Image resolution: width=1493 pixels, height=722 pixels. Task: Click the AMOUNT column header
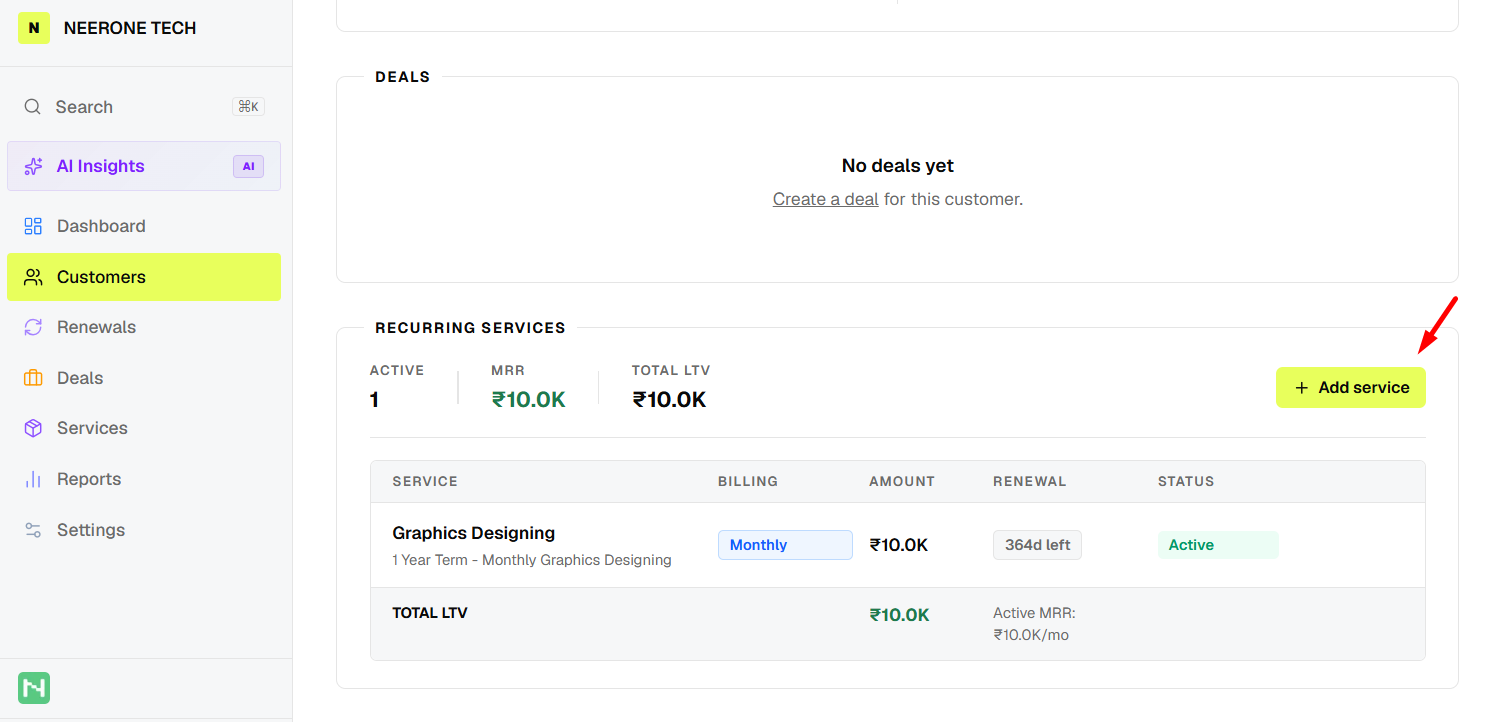pos(902,481)
